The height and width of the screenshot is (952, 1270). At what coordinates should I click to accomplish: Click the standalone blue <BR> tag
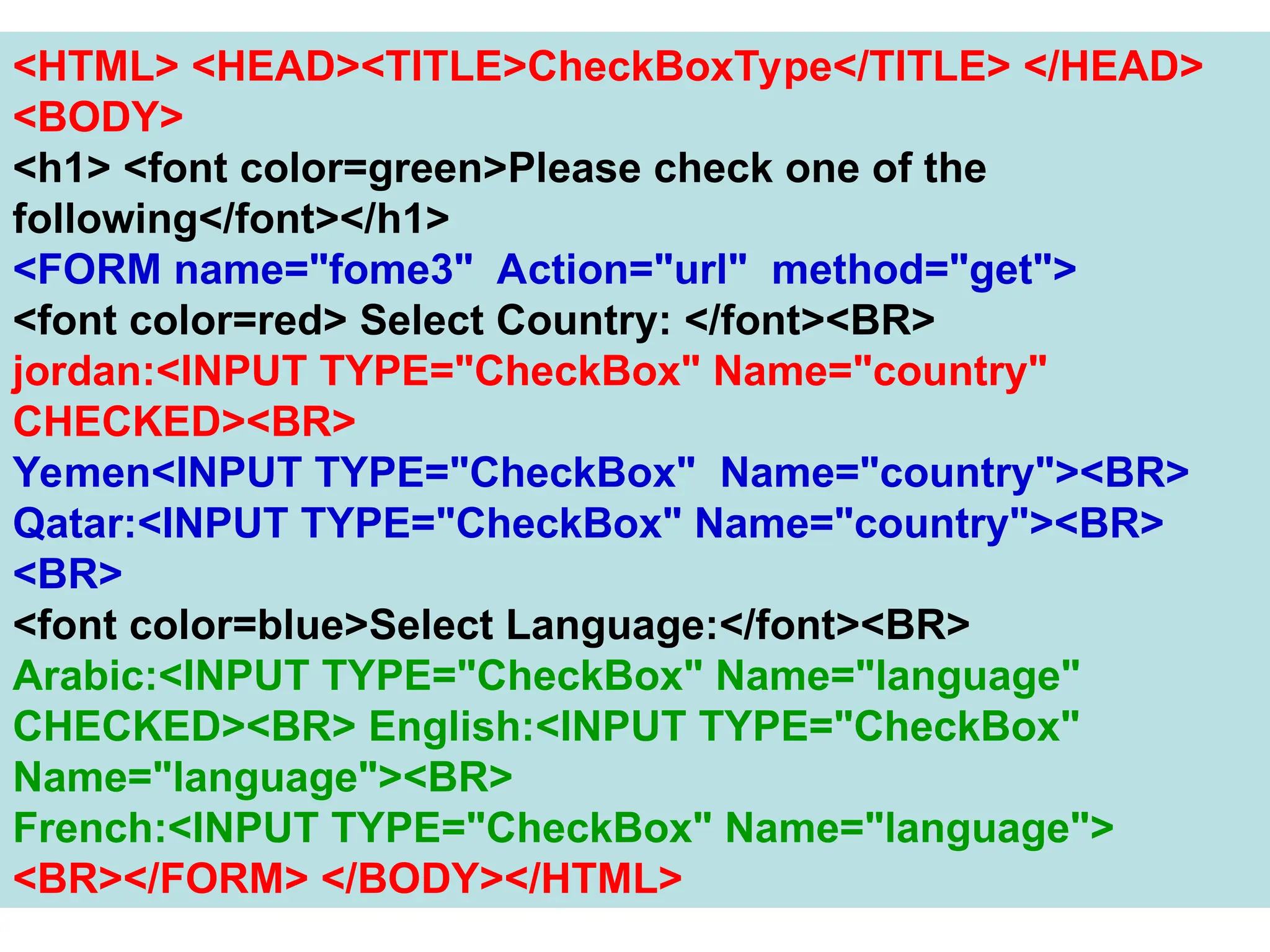[68, 574]
